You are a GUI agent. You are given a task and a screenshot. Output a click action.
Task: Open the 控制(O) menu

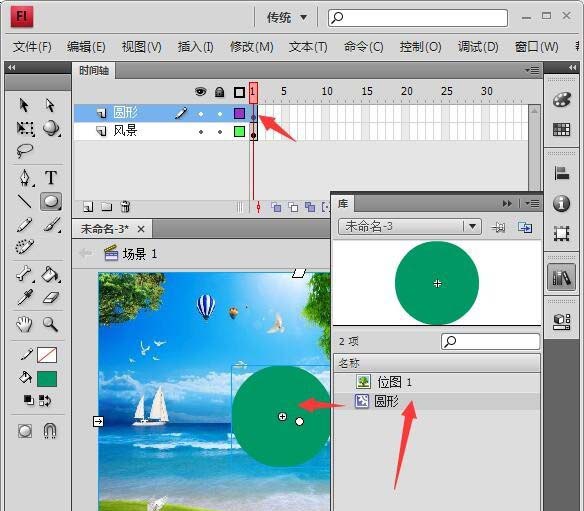(x=420, y=47)
